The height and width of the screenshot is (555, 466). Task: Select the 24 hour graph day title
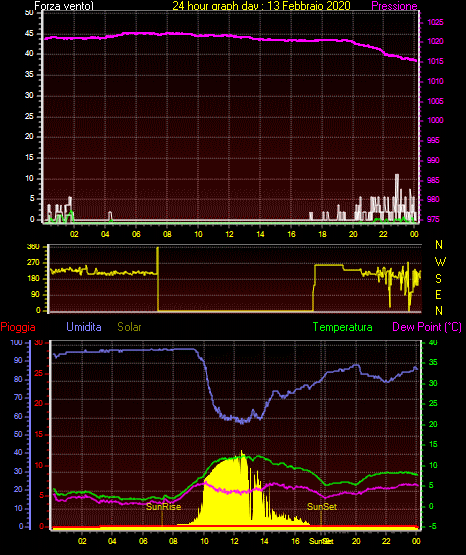coord(261,6)
